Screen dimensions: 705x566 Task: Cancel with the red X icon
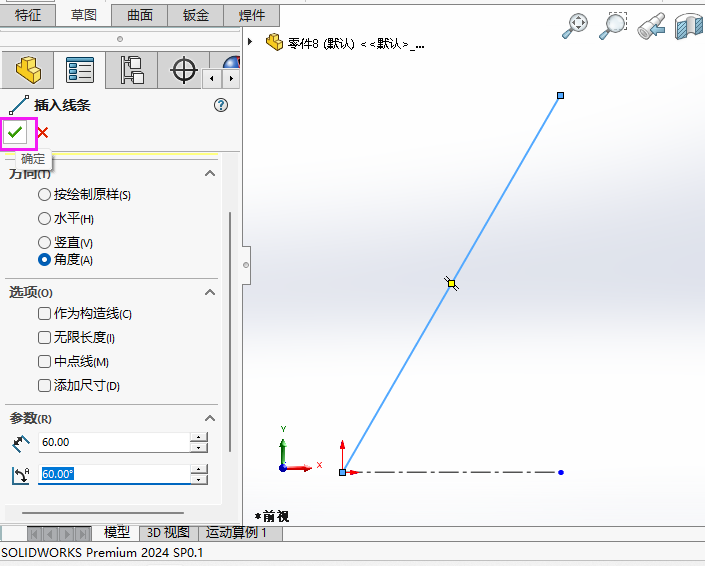coord(43,133)
